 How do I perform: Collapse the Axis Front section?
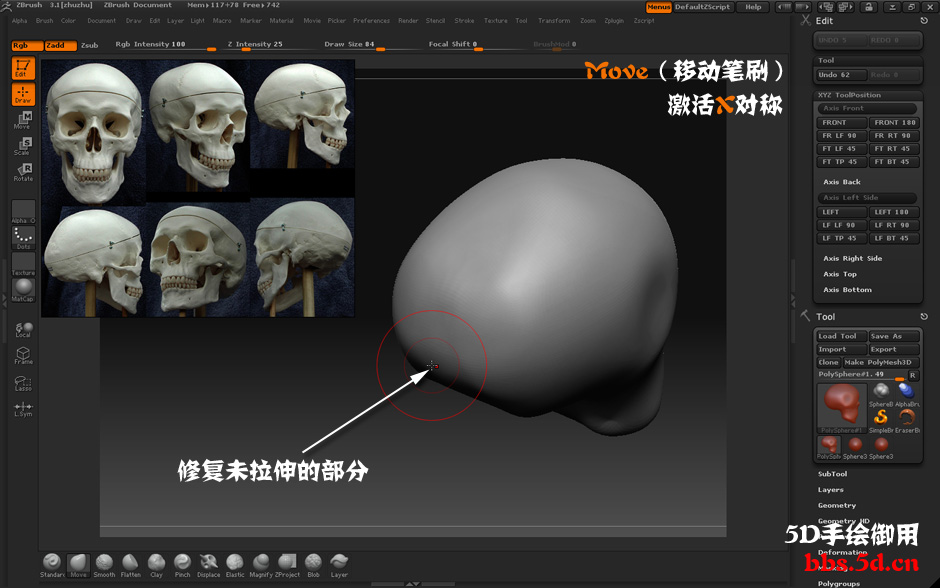[x=867, y=108]
